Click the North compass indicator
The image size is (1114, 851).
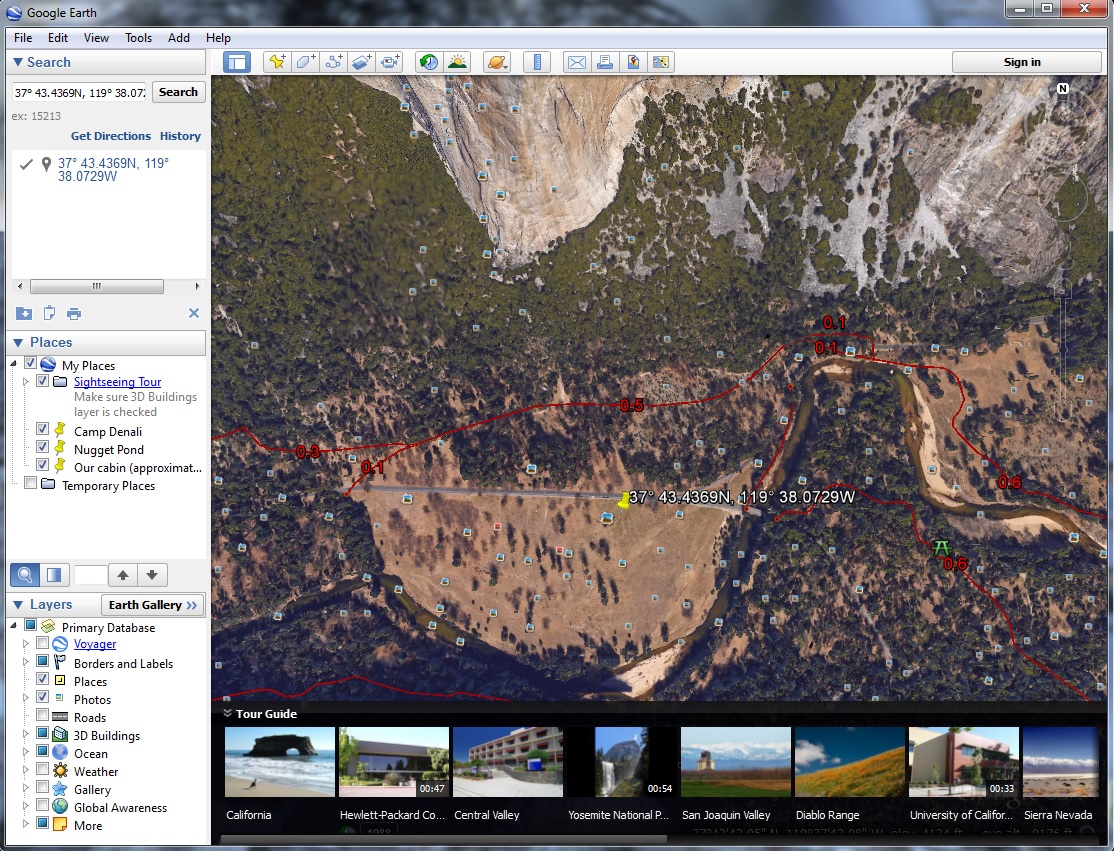(x=1063, y=89)
